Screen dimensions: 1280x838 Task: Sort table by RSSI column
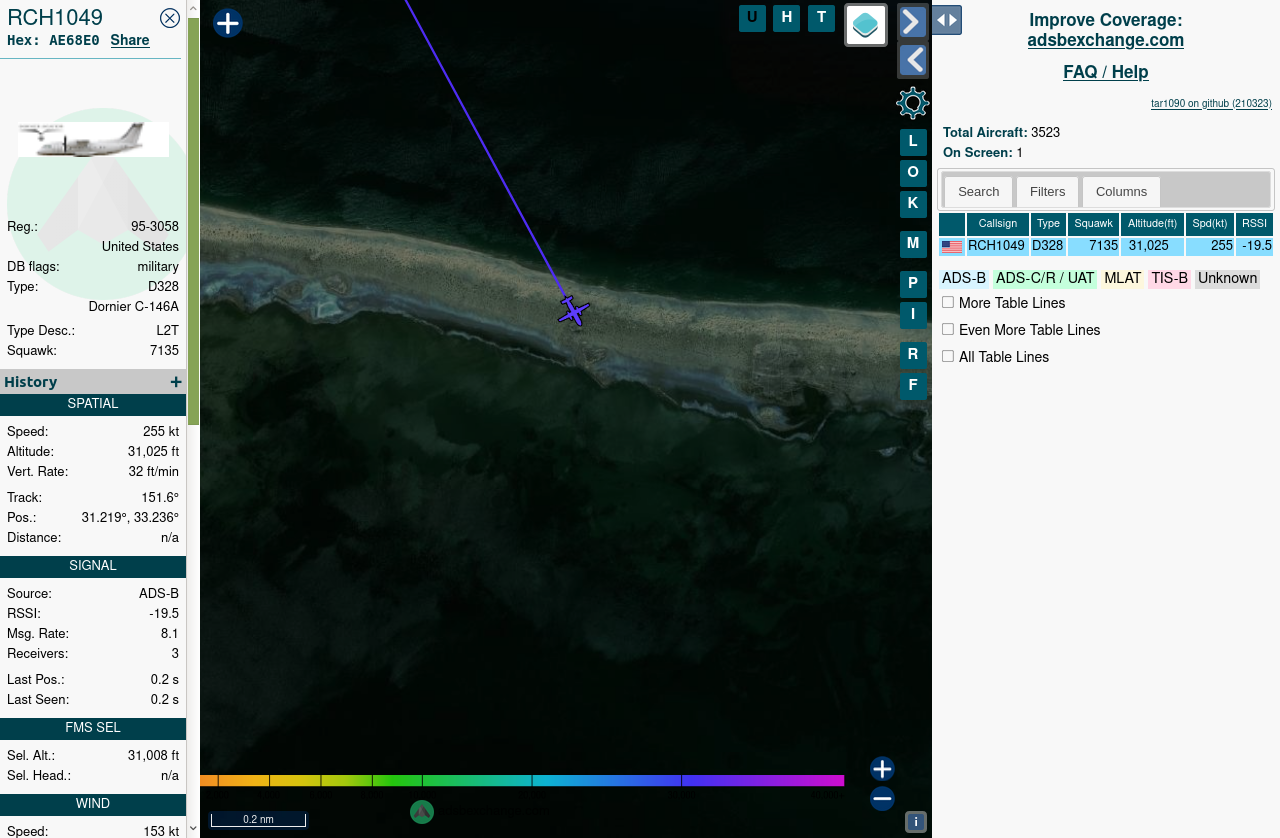(1254, 224)
